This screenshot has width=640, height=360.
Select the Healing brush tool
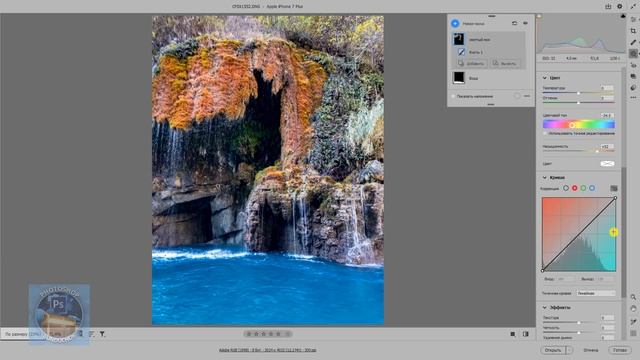[633, 42]
